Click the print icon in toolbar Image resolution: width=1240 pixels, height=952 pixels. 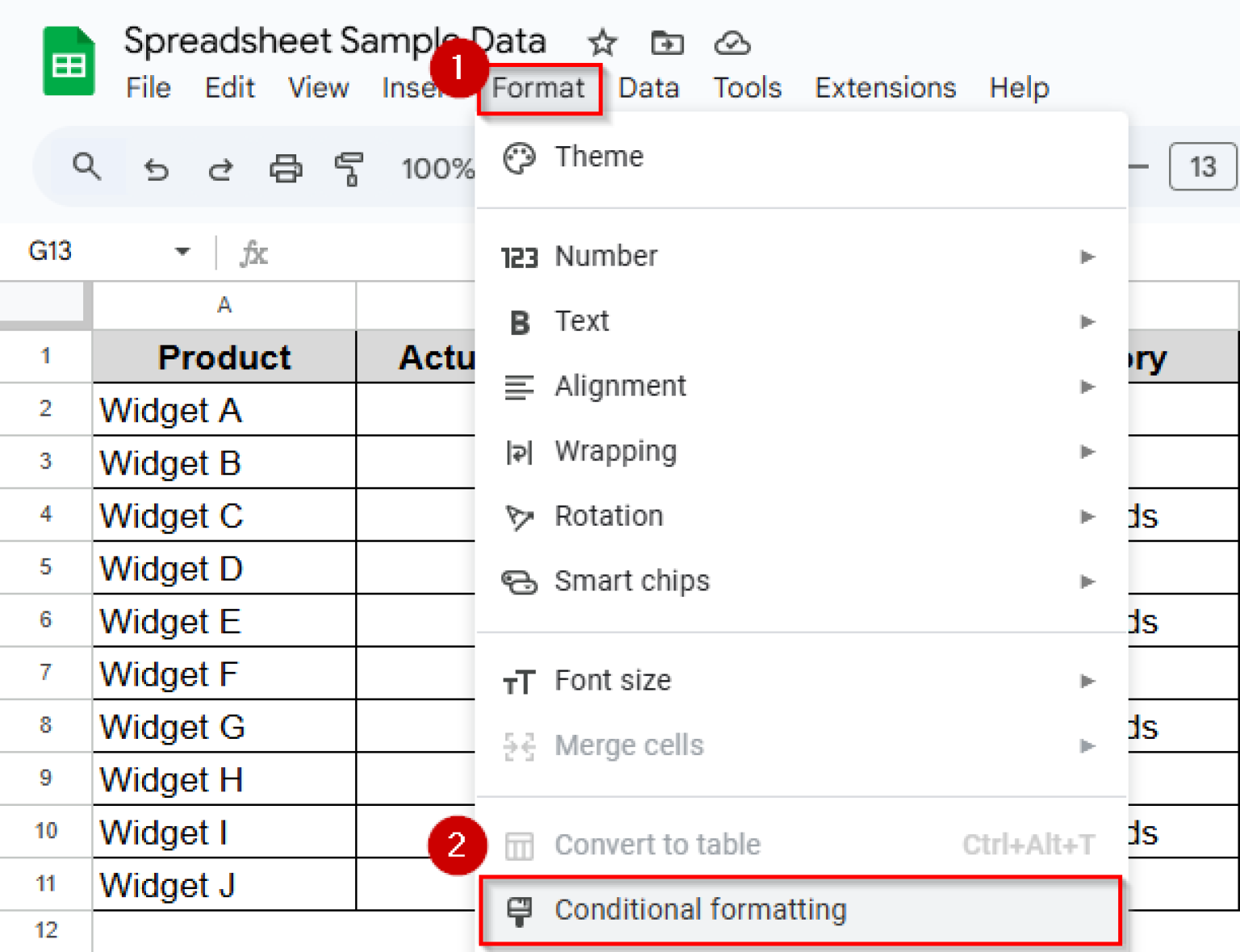coord(286,169)
